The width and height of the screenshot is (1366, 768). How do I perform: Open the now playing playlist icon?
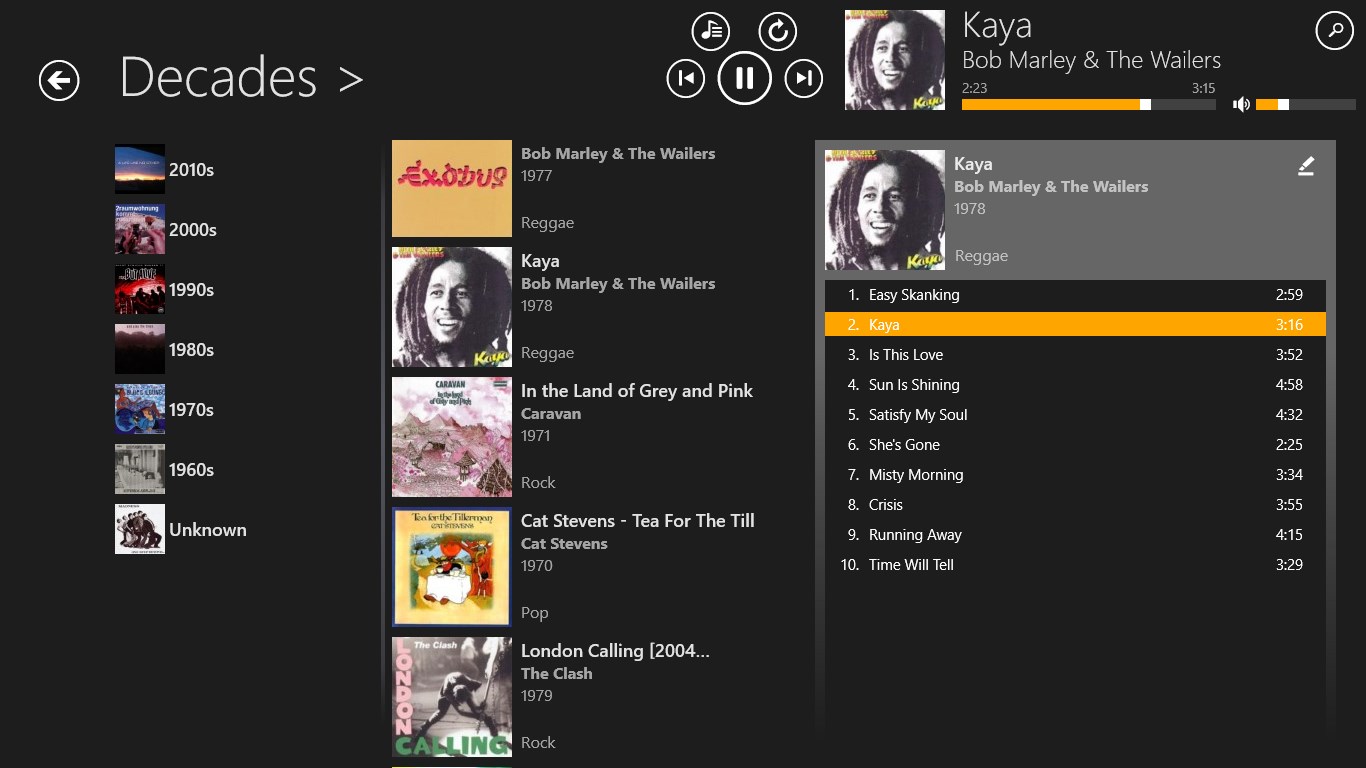[711, 32]
